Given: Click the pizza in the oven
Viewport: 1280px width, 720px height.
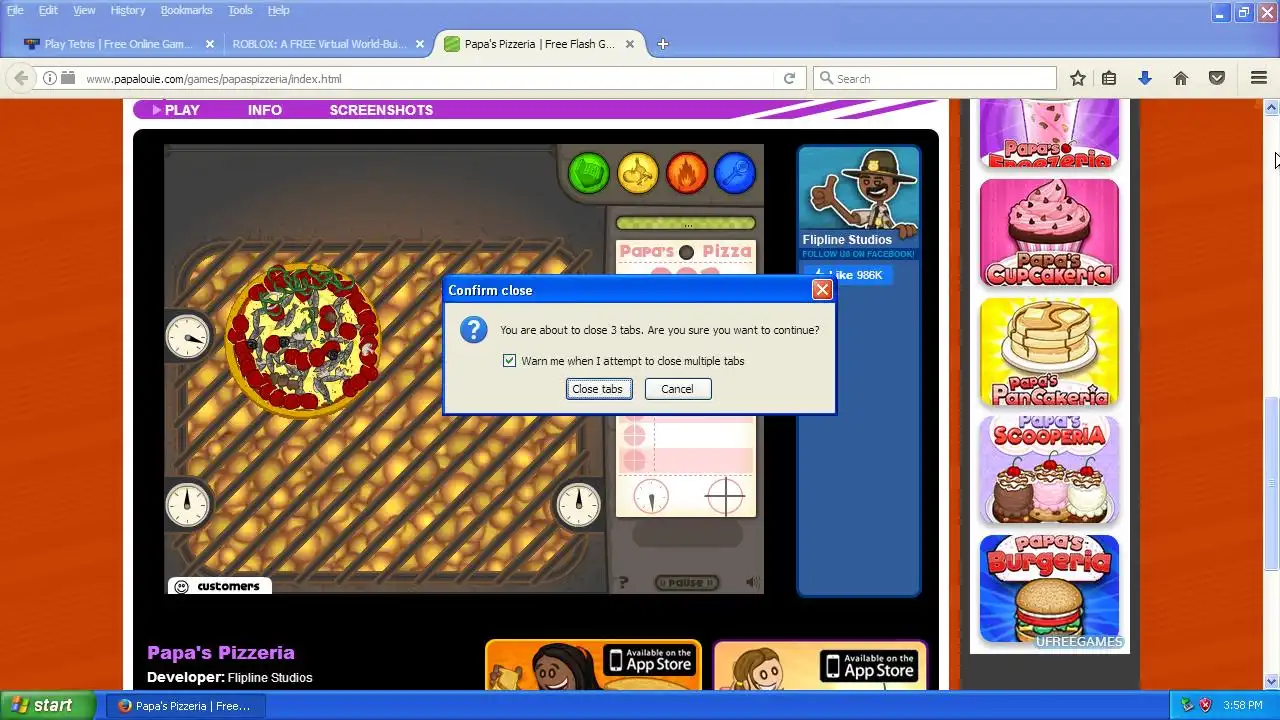Looking at the screenshot, I should pos(302,340).
